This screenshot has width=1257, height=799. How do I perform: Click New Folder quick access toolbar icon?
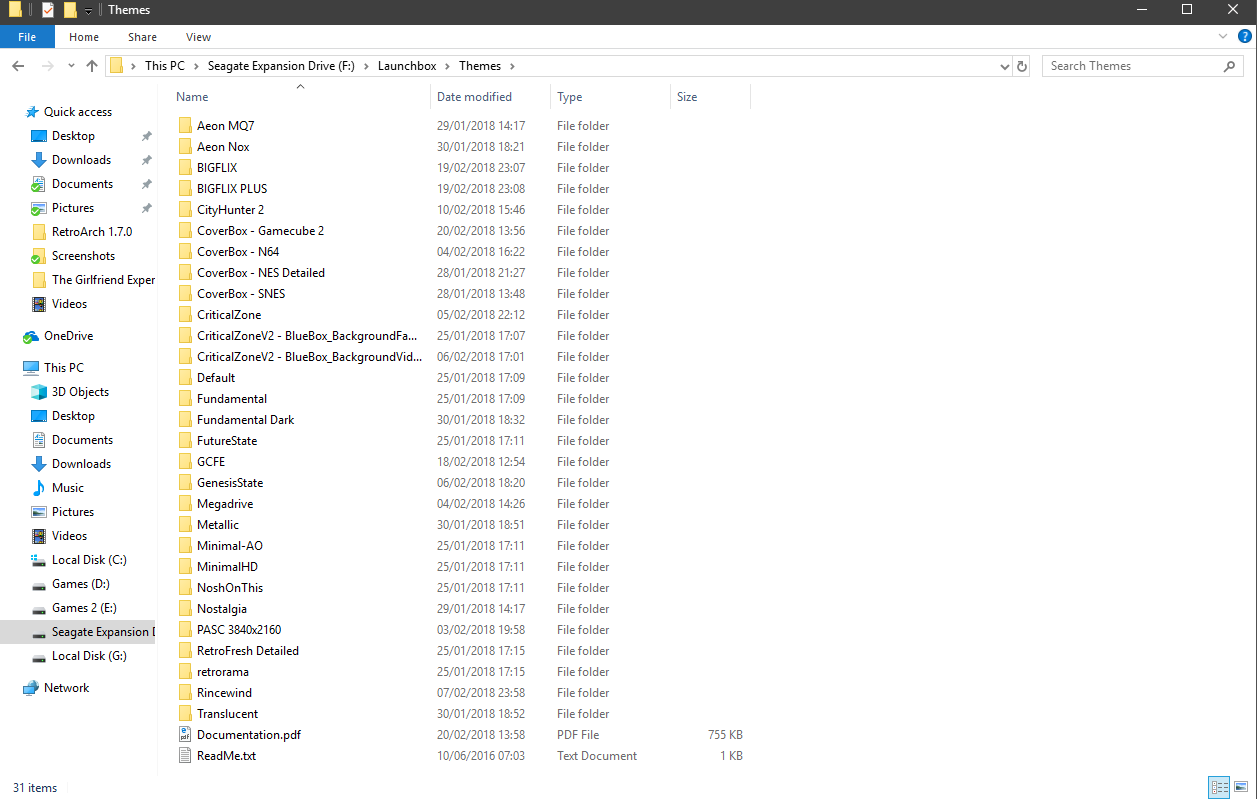[70, 10]
